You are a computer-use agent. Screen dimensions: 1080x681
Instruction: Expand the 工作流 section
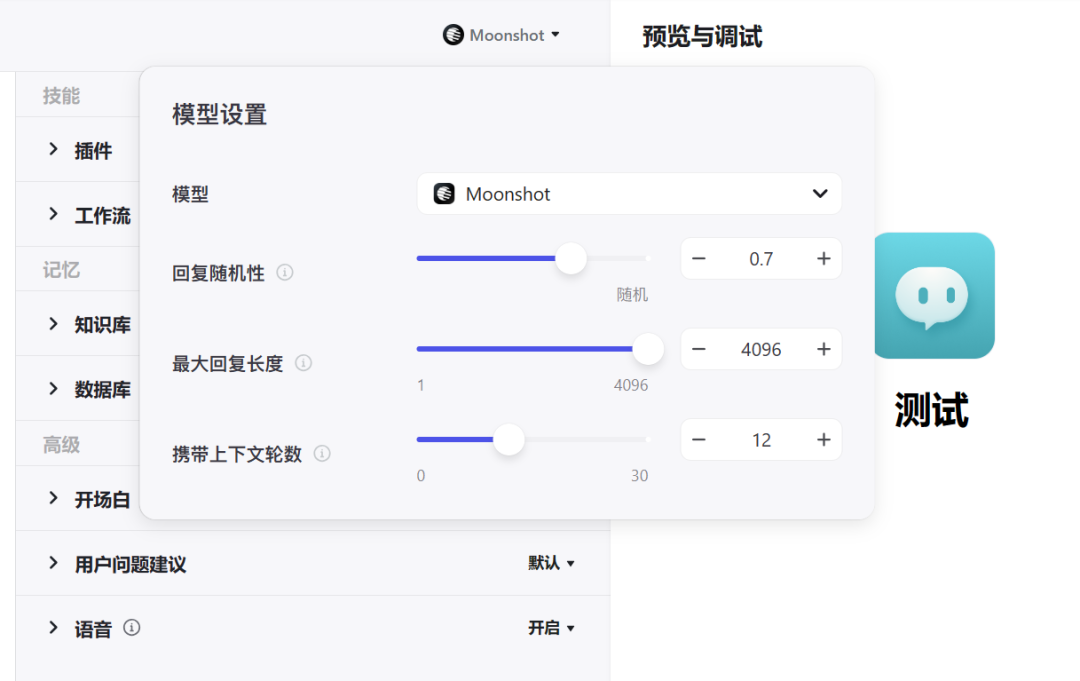click(53, 215)
